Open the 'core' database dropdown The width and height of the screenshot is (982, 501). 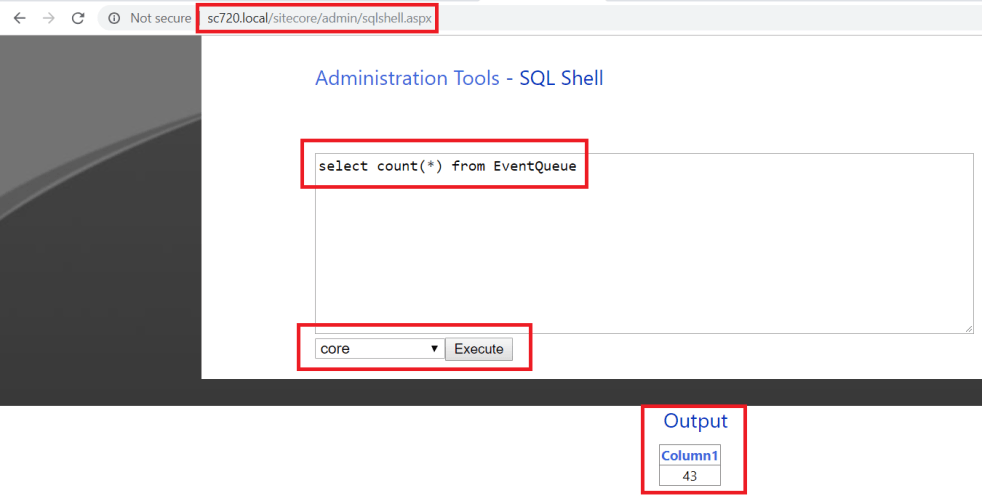point(379,349)
